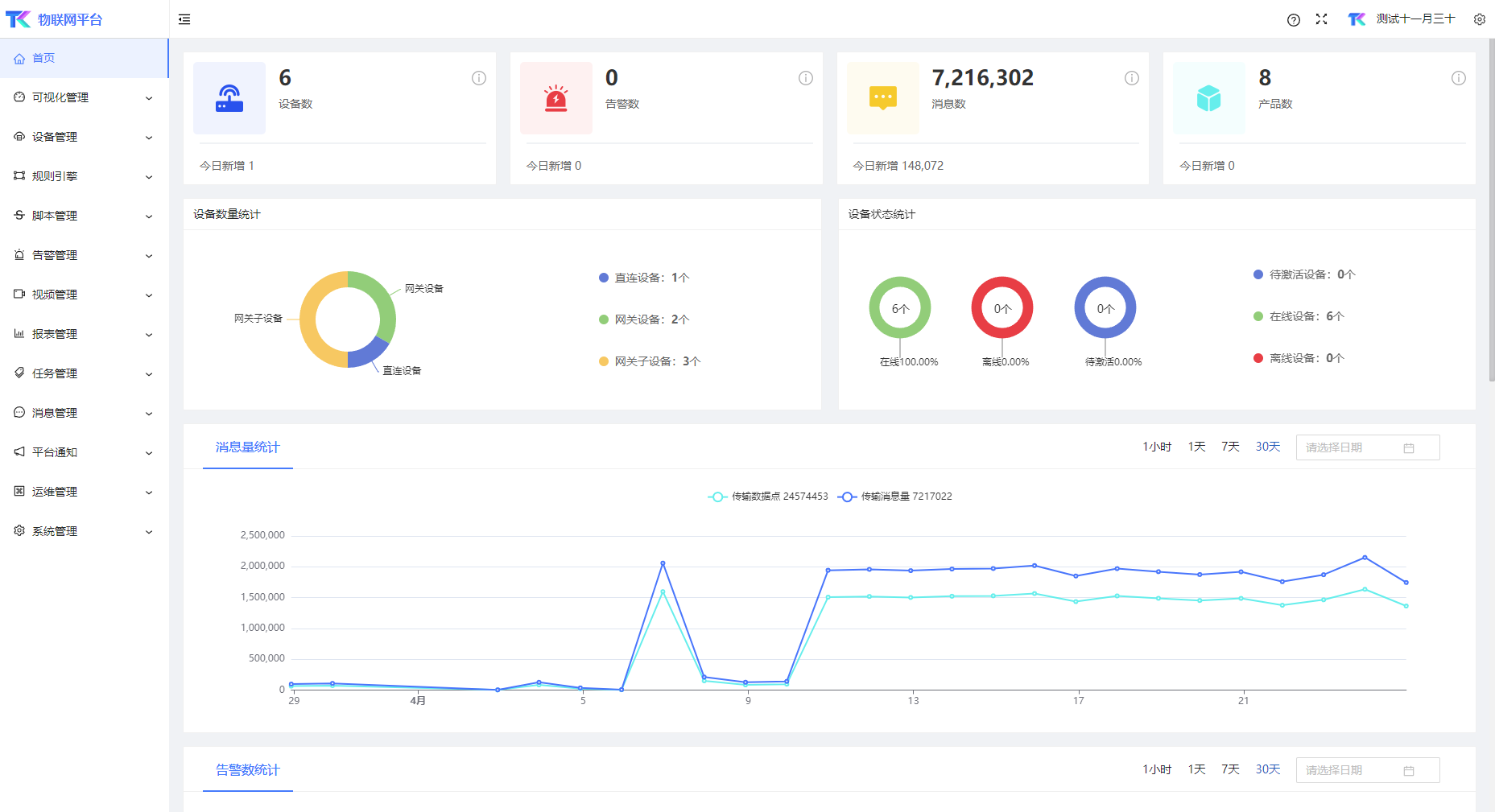Click the info icon on the 消息数 card
The image size is (1495, 812).
point(1132,78)
